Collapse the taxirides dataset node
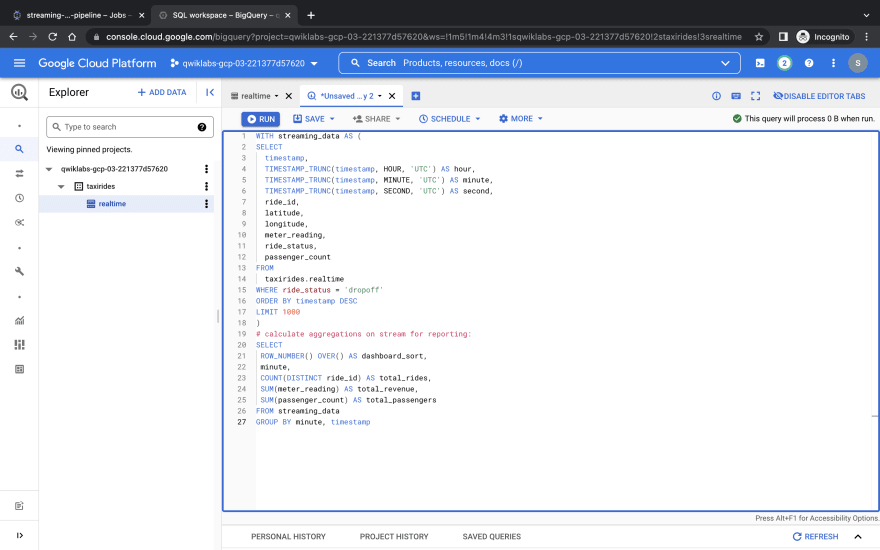 [x=61, y=186]
